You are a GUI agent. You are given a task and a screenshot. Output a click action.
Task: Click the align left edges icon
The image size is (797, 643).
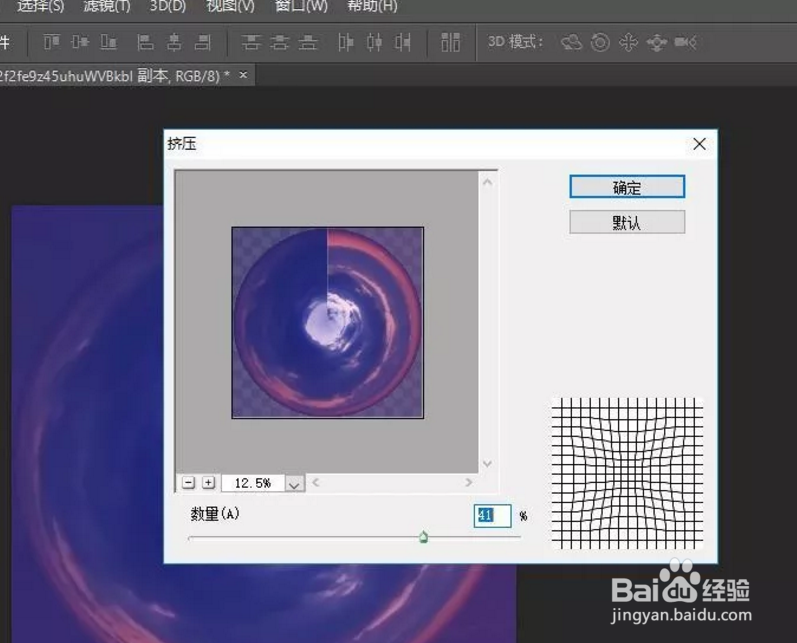click(145, 42)
